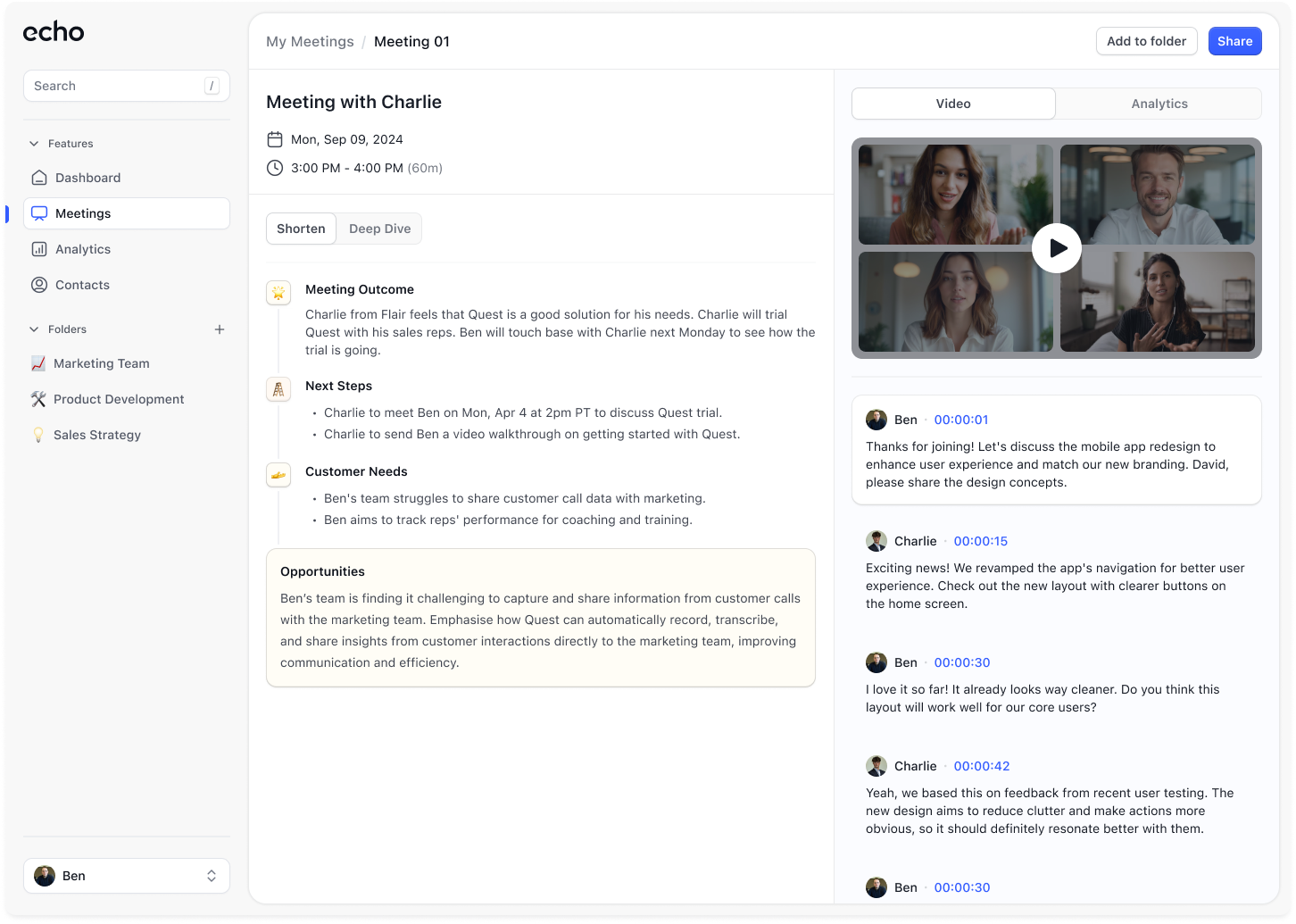Jump to timestamp 00:00:01
The image size is (1296, 924).
(960, 420)
